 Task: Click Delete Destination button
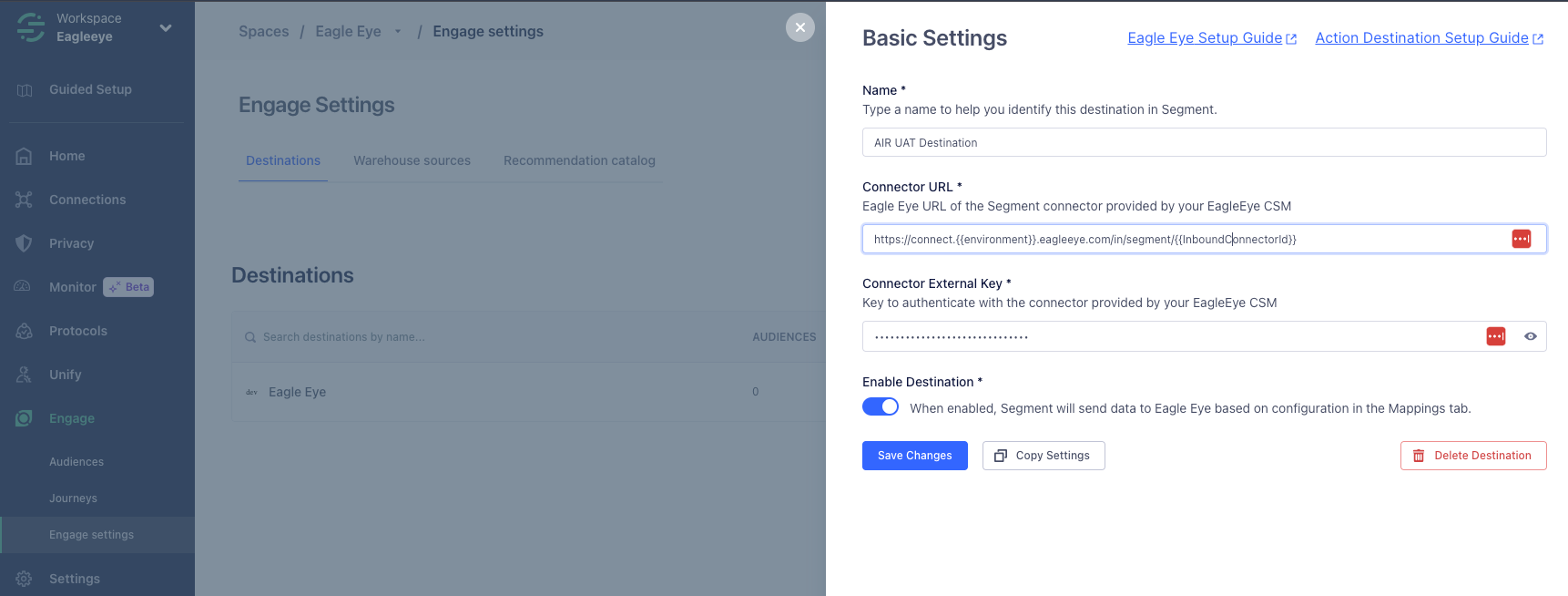pyautogui.click(x=1473, y=456)
